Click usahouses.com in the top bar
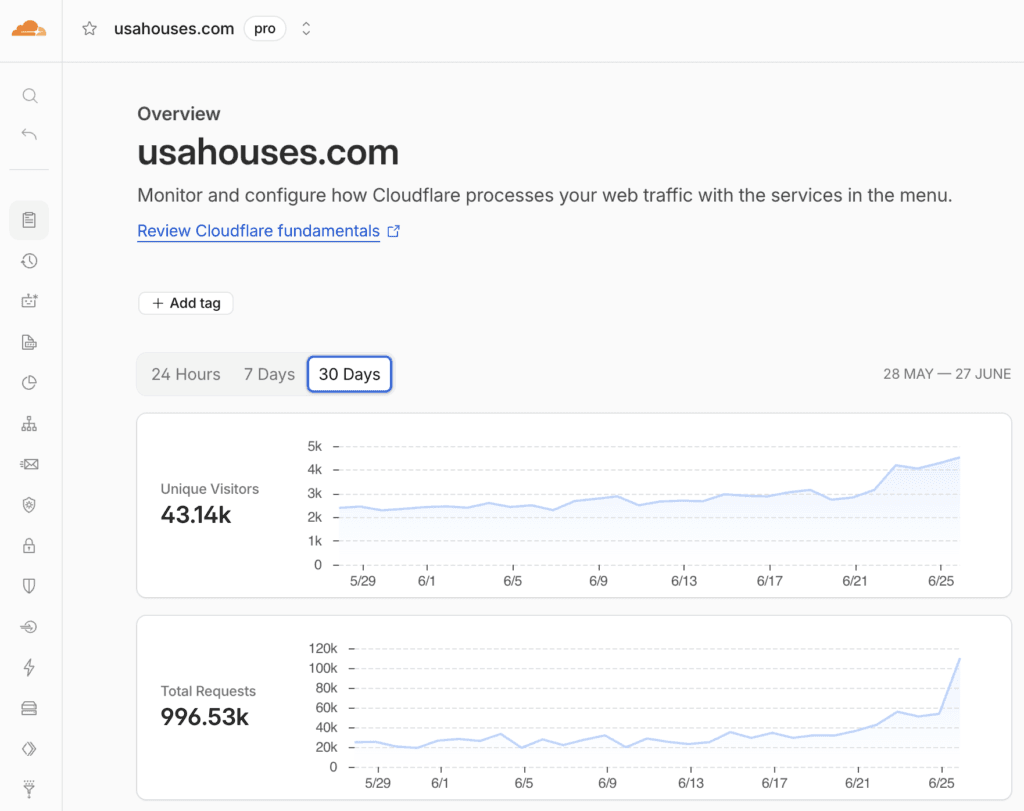 pyautogui.click(x=174, y=29)
